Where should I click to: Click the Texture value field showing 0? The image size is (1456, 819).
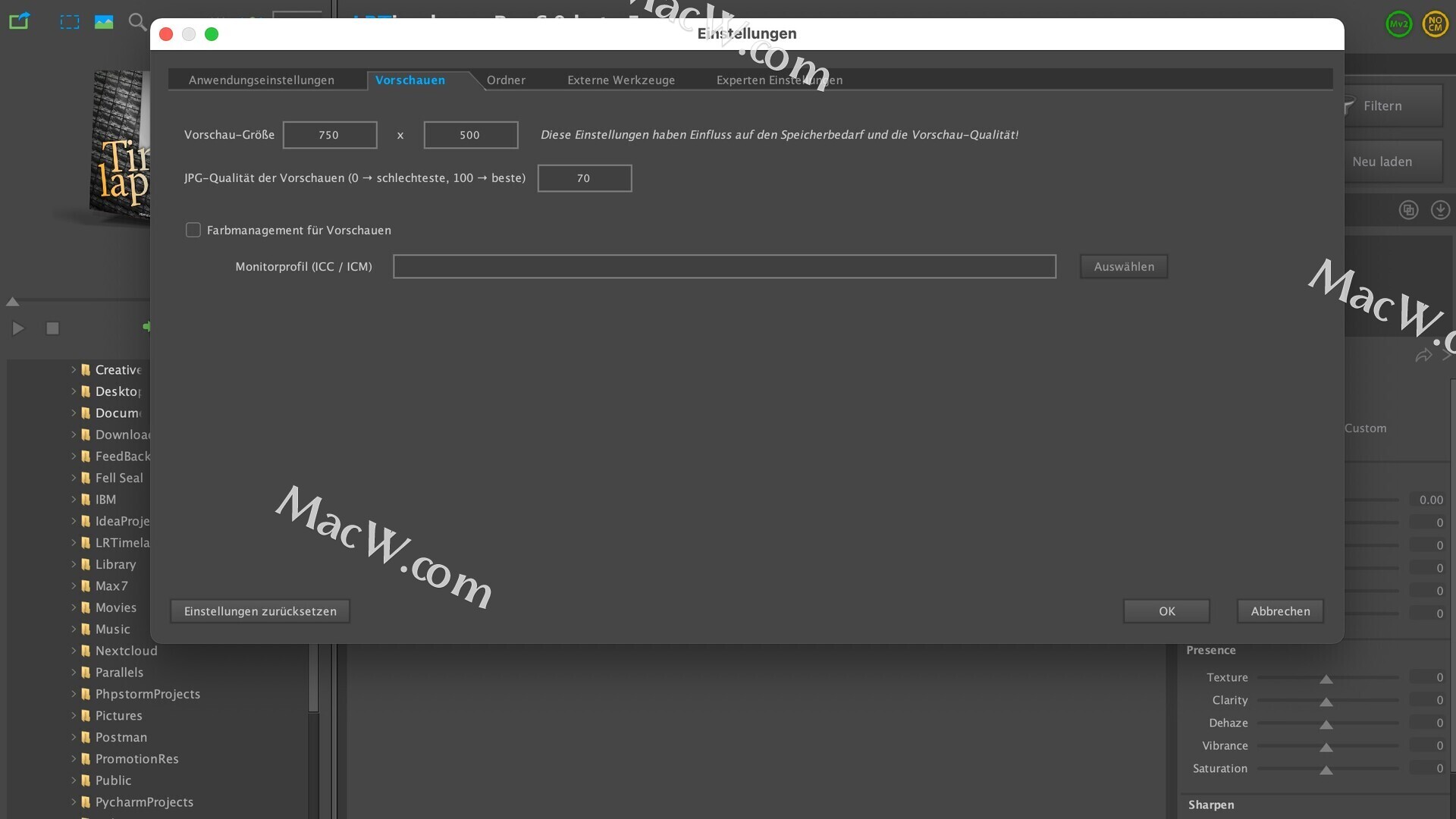point(1429,677)
